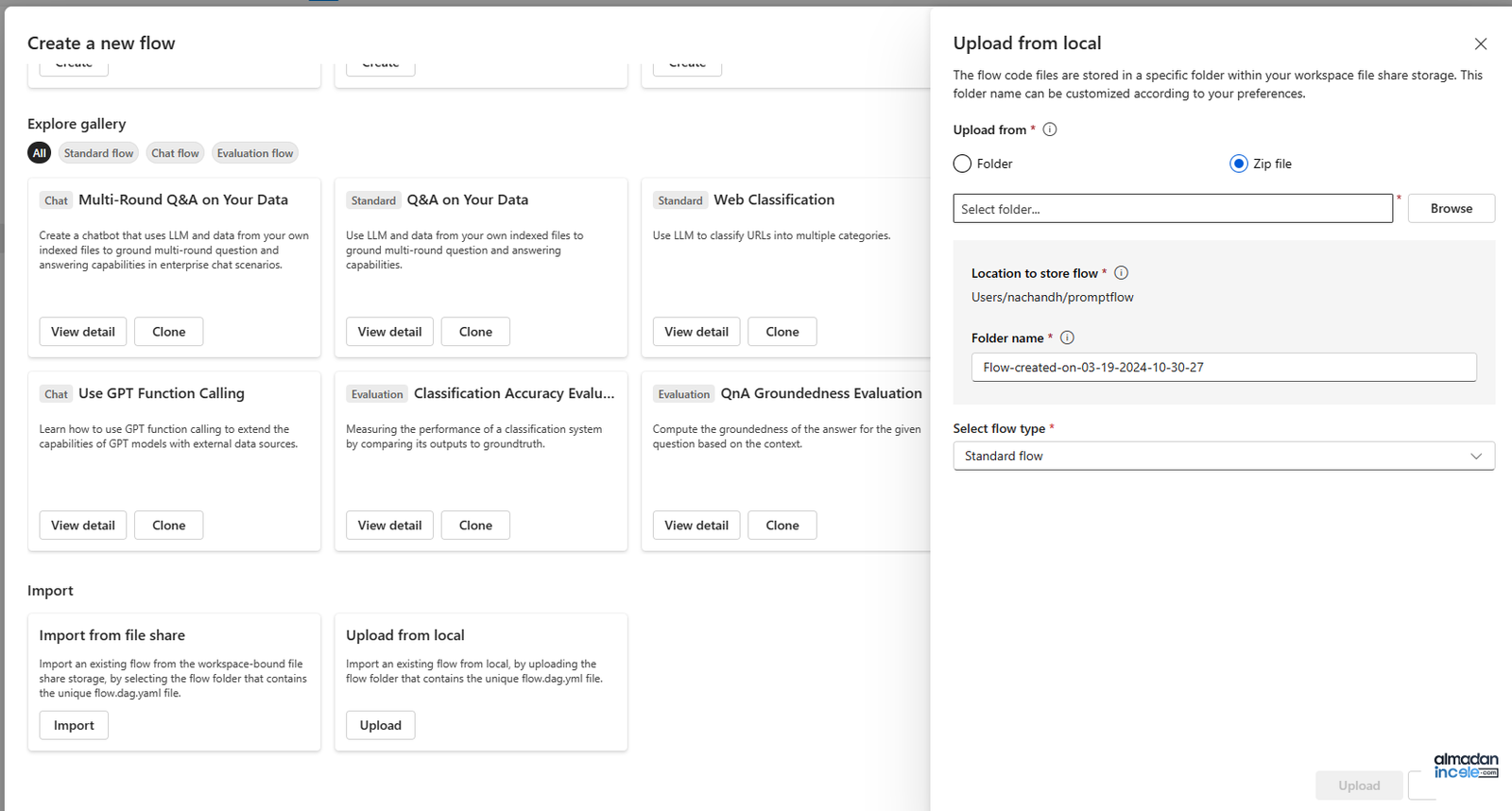The image size is (1512, 811).
Task: Click the Browse button
Action: pos(1451,208)
